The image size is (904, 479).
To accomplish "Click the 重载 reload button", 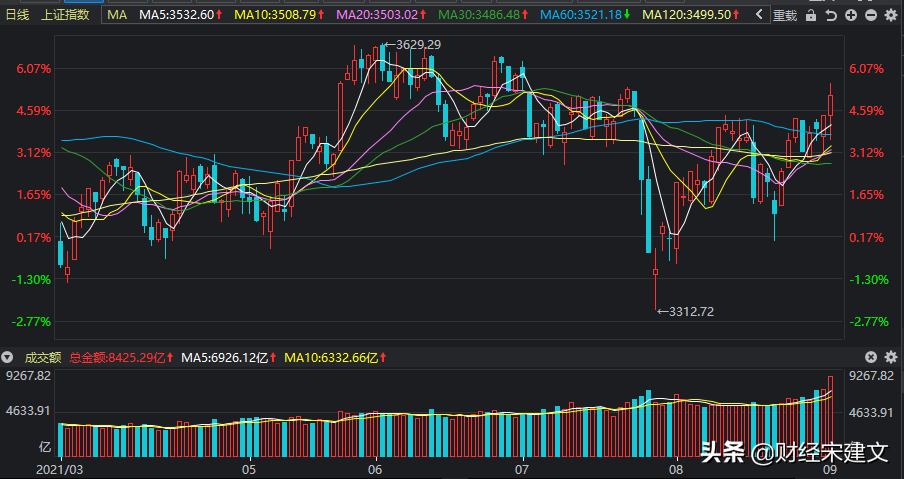I will (785, 15).
